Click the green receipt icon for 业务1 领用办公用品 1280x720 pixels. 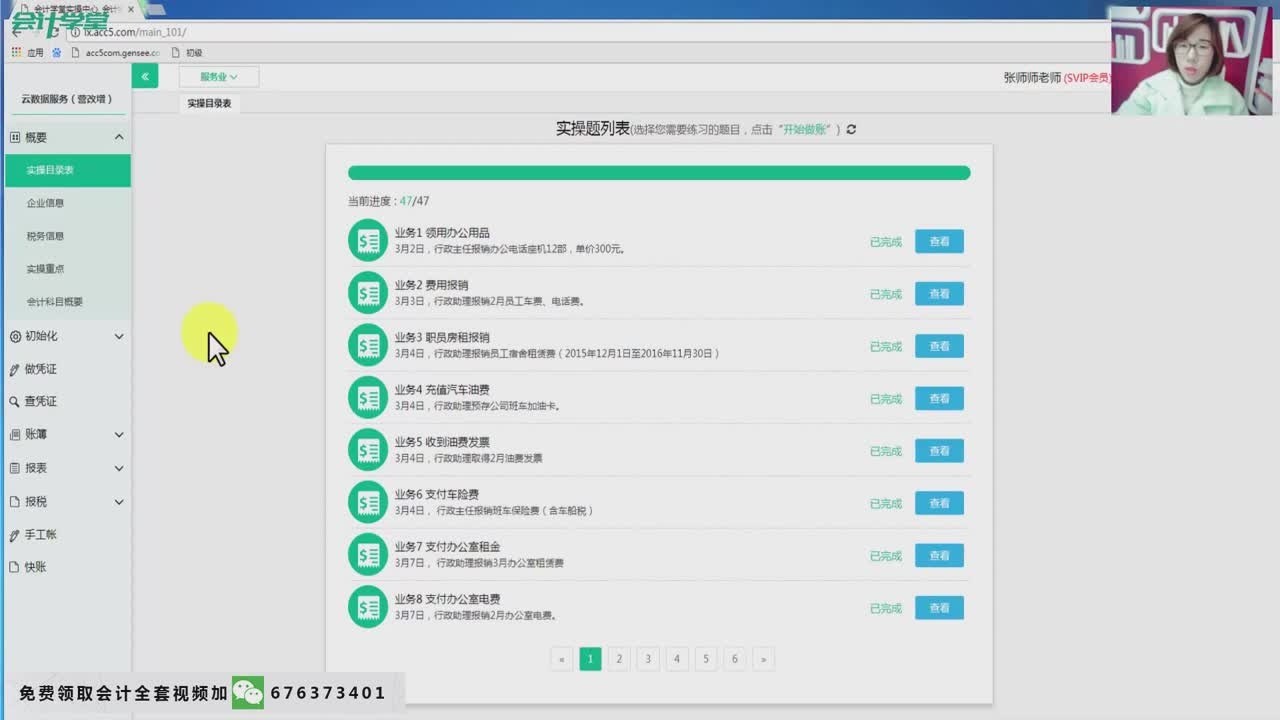tap(367, 241)
